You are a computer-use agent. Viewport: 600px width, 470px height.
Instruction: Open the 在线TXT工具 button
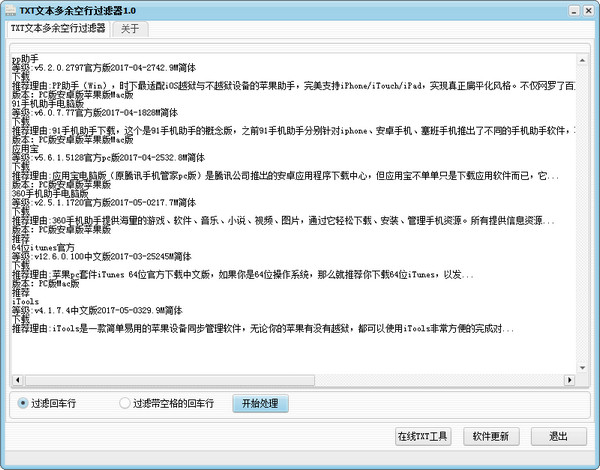coord(423,436)
